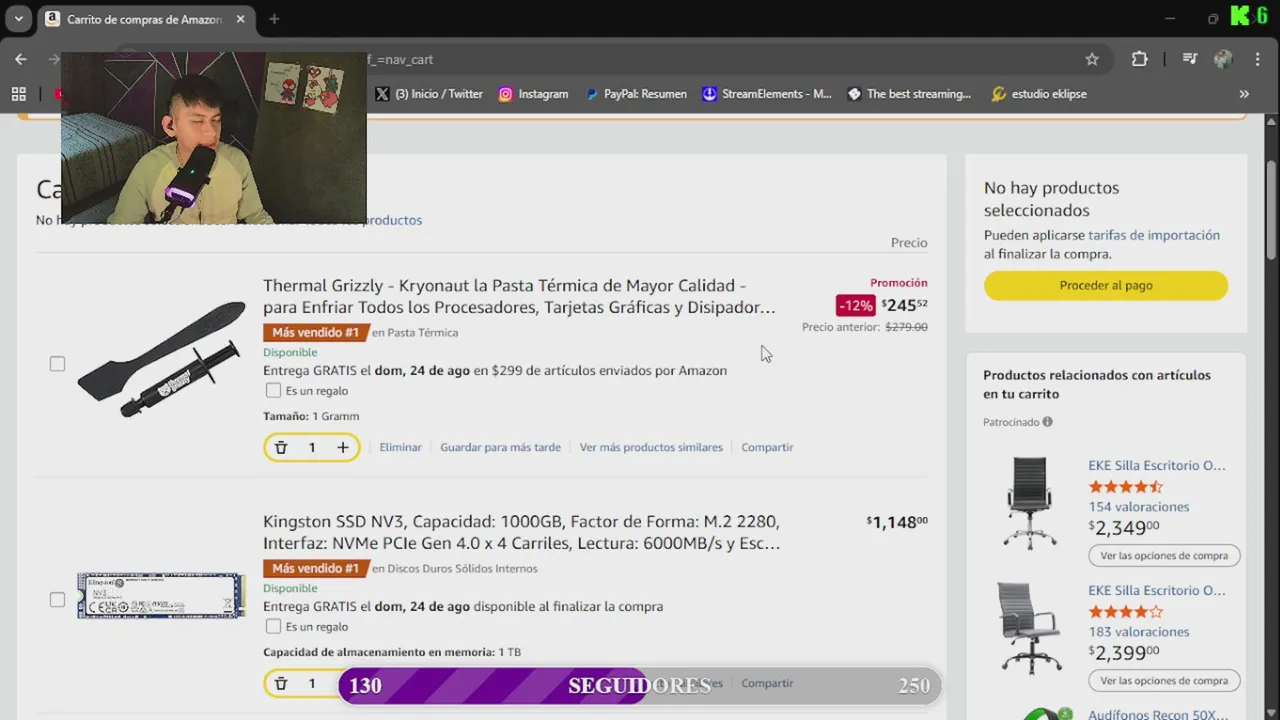This screenshot has width=1280, height=720.
Task: Mark Kingston SSD as a gift
Action: coord(273,627)
